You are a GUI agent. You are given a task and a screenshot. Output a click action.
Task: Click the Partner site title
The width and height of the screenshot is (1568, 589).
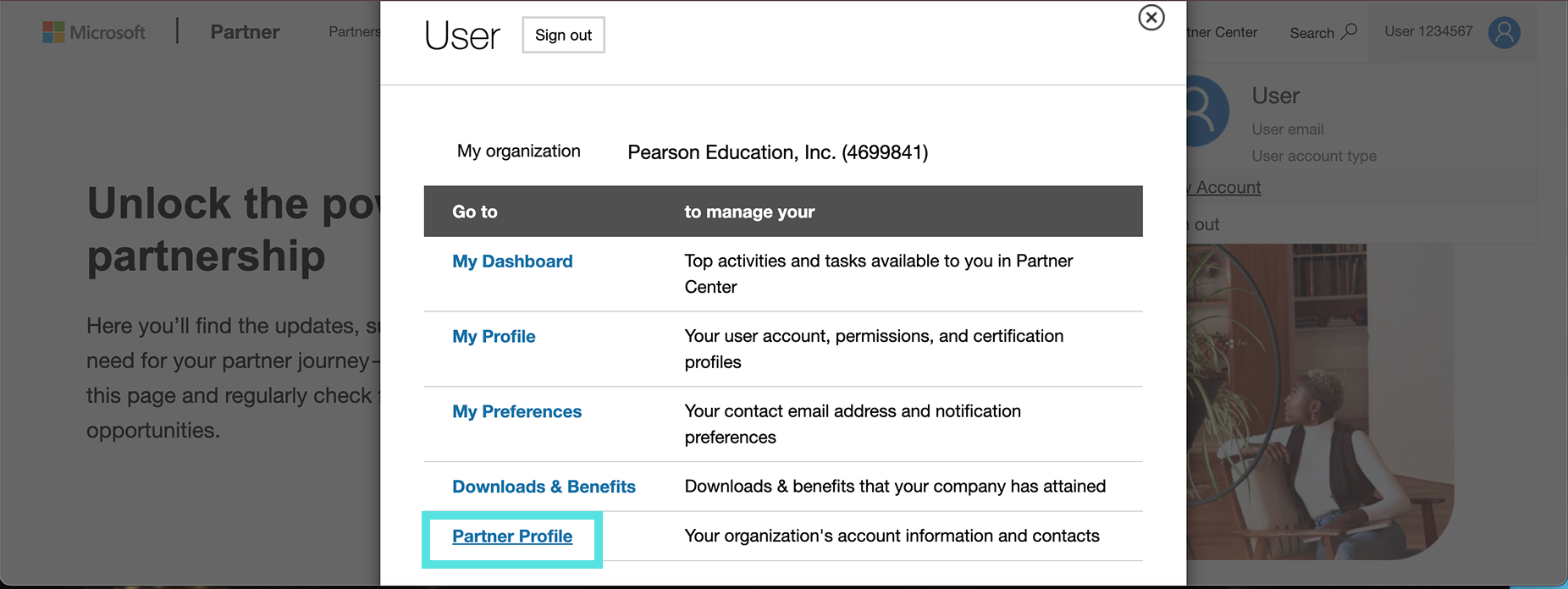click(x=245, y=32)
